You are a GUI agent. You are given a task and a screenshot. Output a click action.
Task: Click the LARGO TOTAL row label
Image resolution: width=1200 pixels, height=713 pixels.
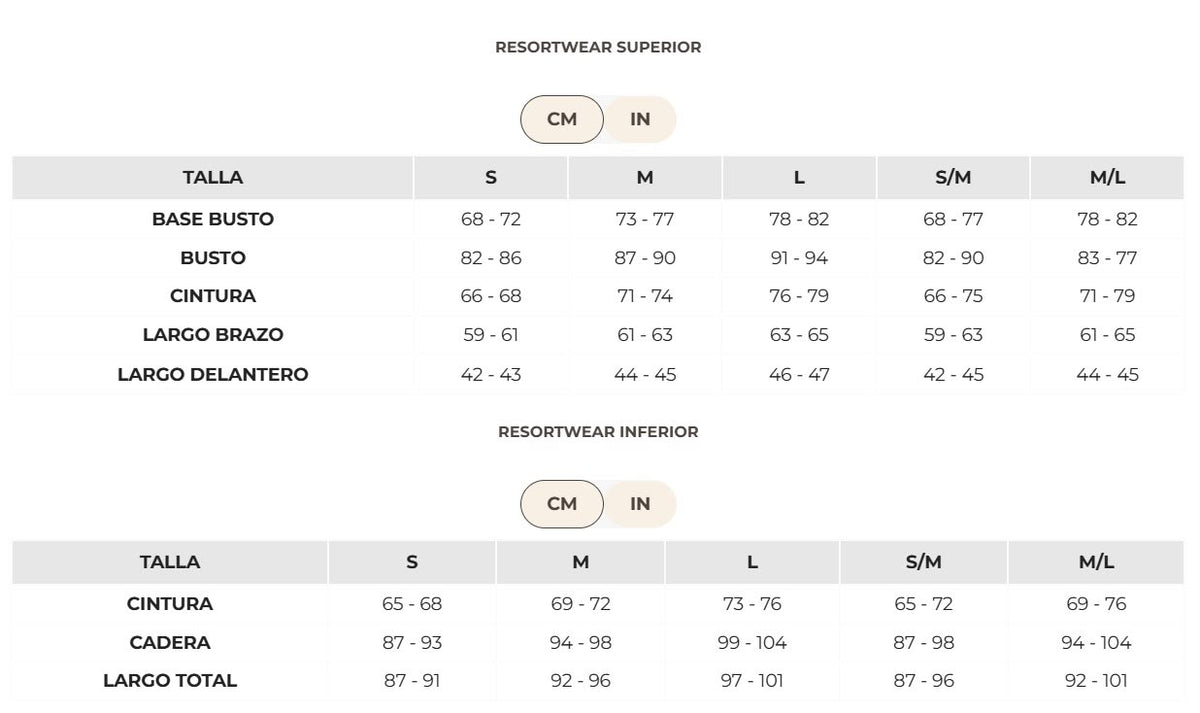coord(170,681)
